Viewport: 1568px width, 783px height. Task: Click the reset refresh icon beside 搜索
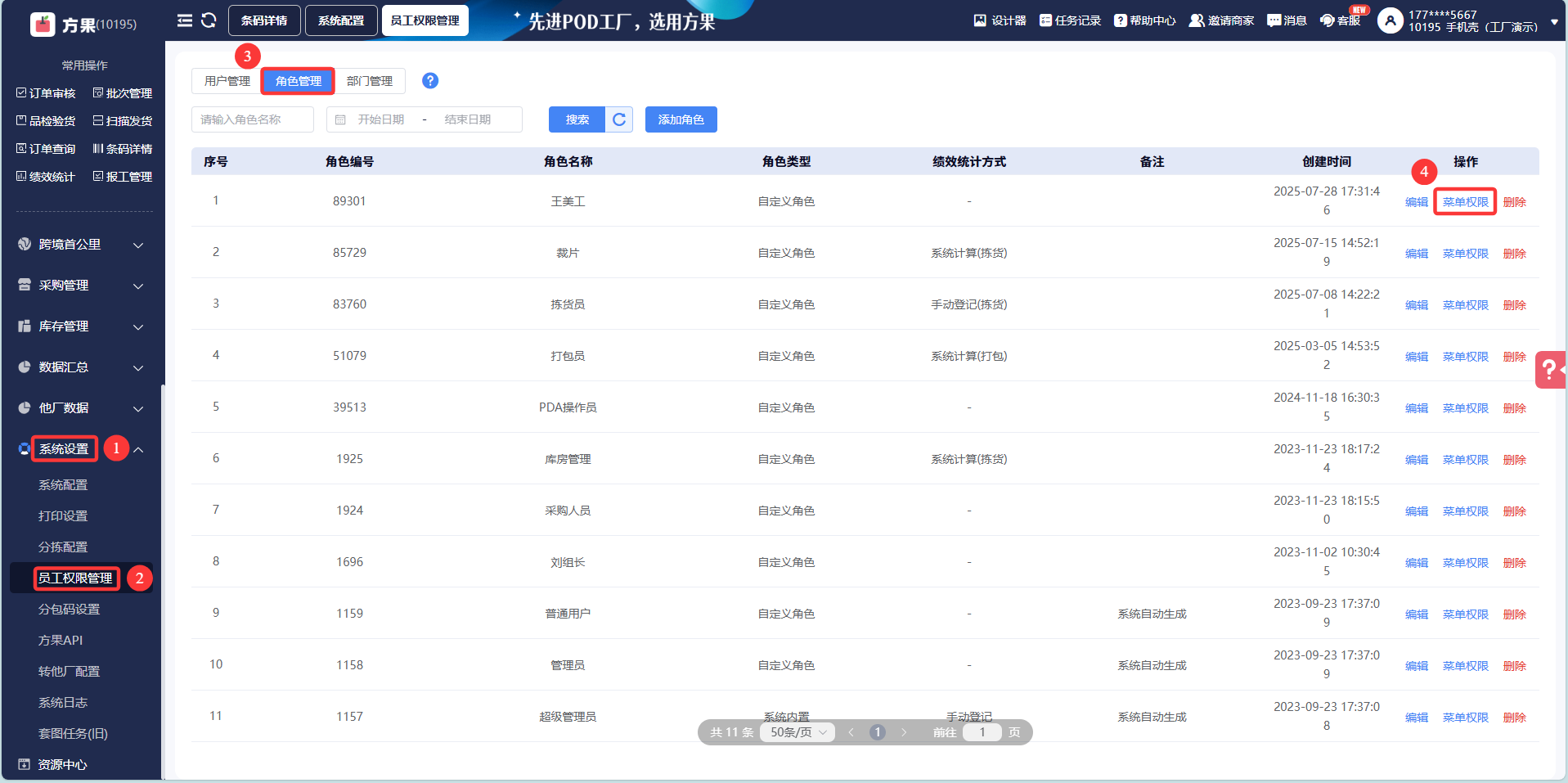point(619,119)
